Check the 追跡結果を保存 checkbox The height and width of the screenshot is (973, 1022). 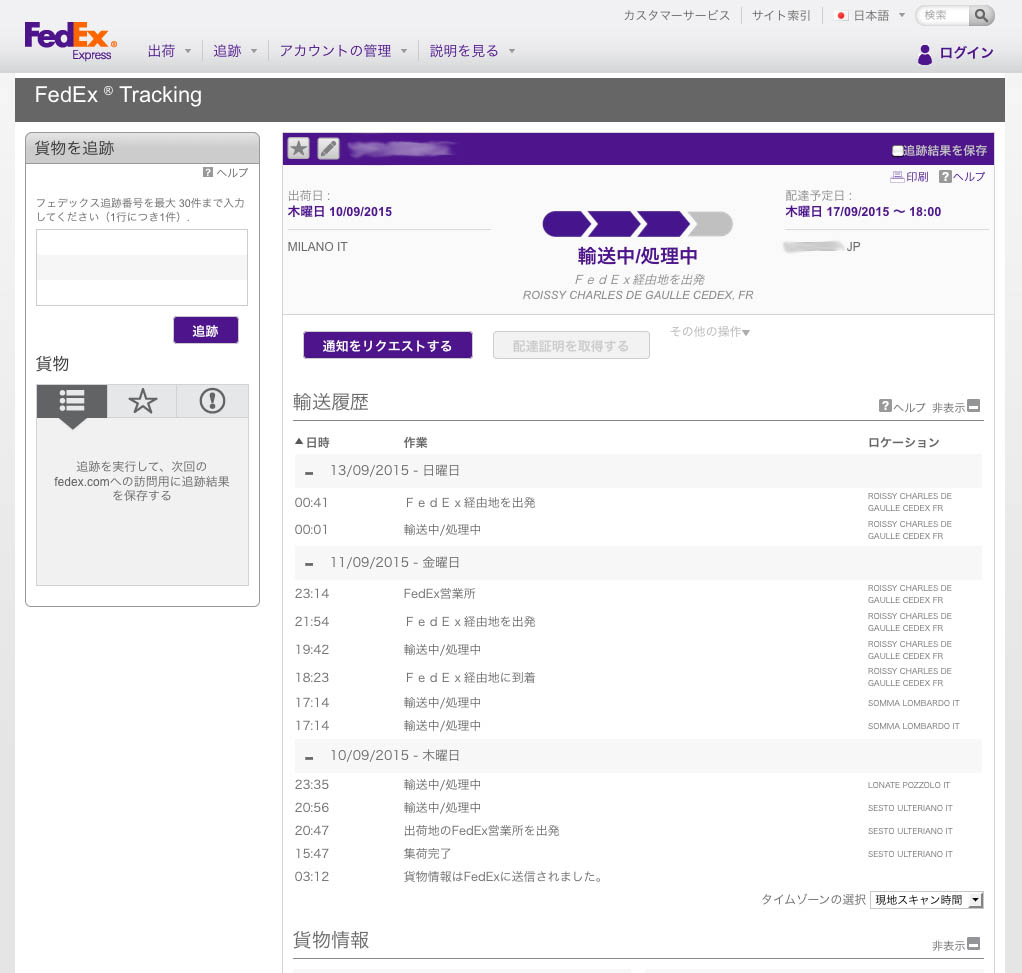pos(898,151)
